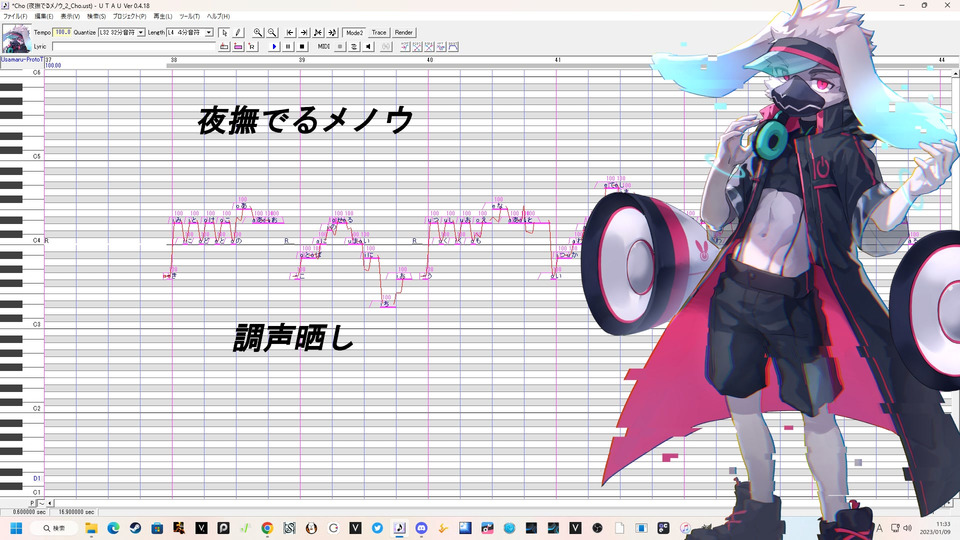Click the MIDI settings icon next to record
Viewport: 960px width, 540px height.
click(x=354, y=47)
